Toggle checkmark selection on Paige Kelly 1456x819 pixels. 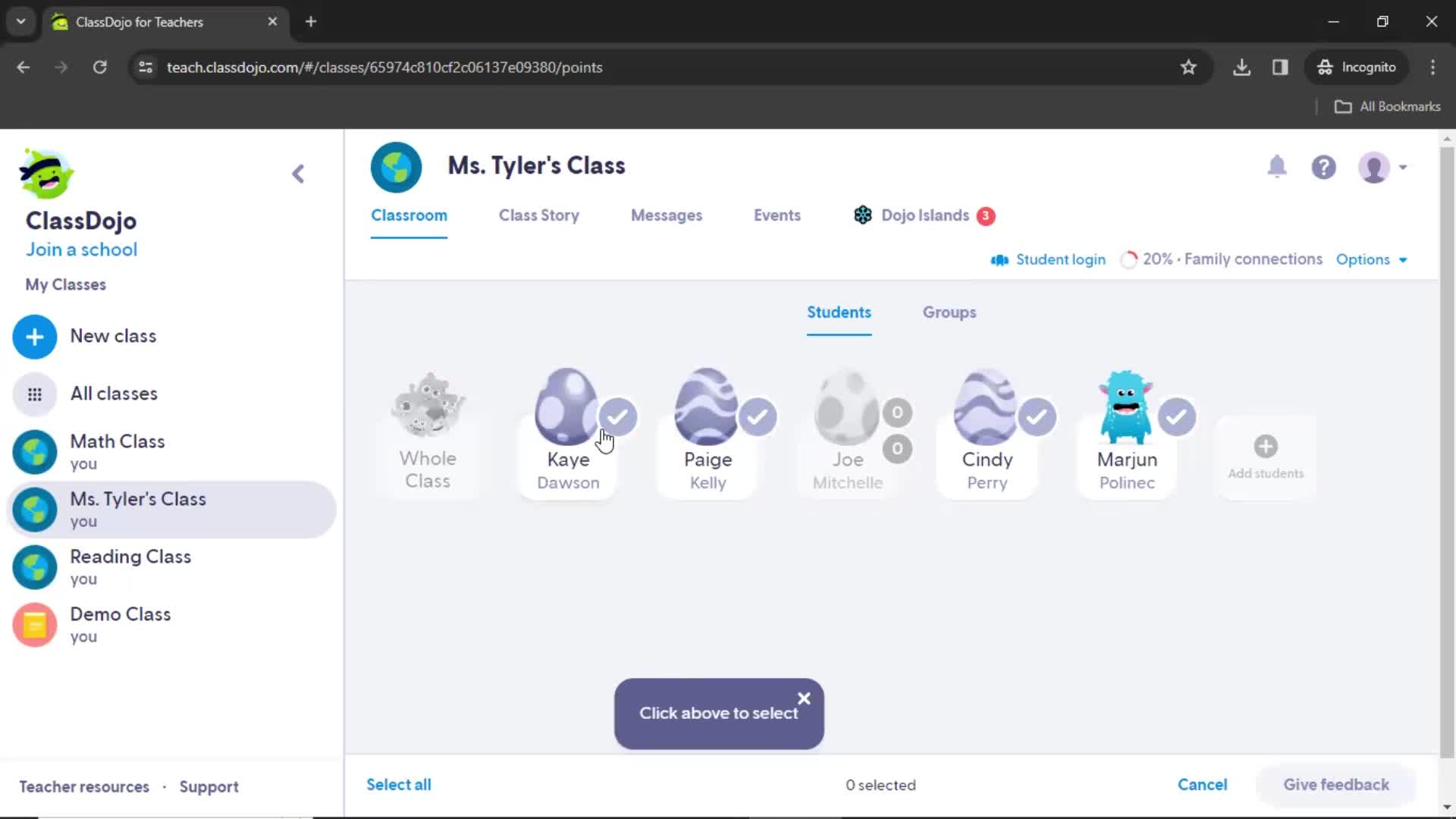pos(757,416)
